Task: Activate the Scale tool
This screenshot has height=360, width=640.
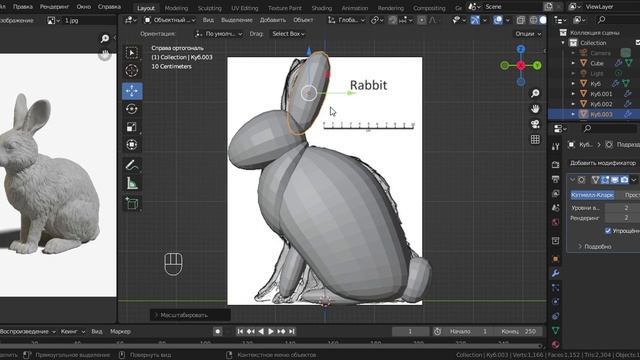Action: pyautogui.click(x=132, y=127)
